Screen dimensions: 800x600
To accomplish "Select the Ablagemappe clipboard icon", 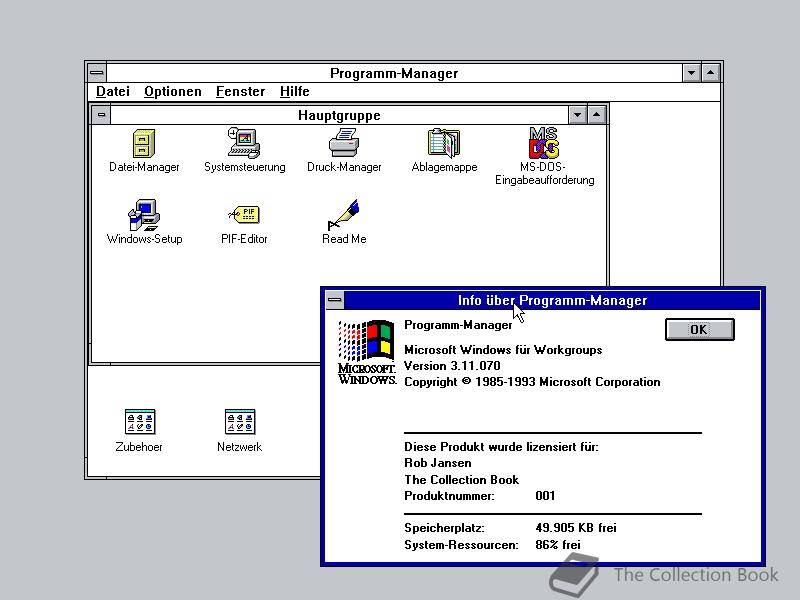I will [x=444, y=143].
